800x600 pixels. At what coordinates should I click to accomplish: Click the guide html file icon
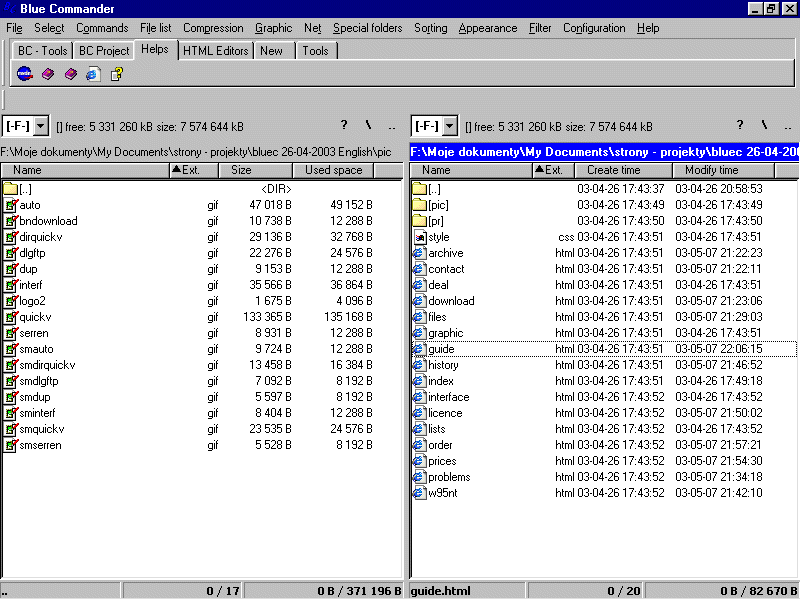(419, 349)
